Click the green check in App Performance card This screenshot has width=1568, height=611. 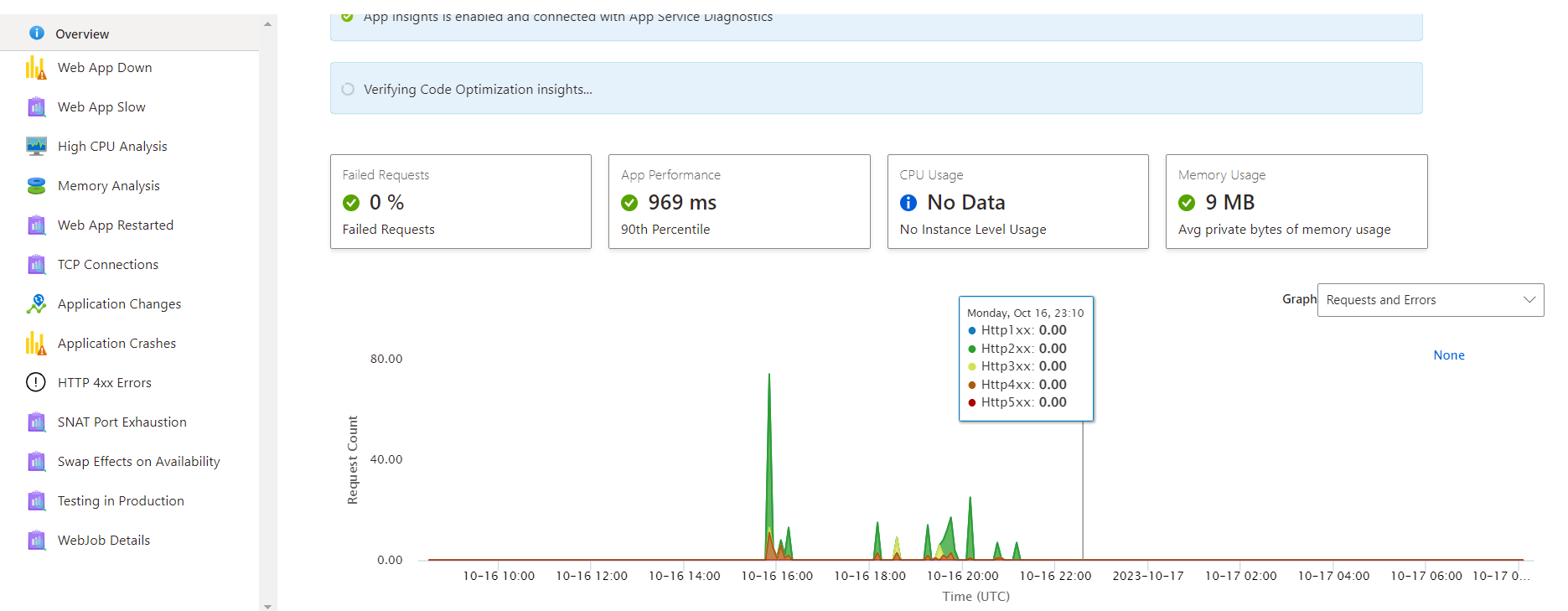coord(629,203)
